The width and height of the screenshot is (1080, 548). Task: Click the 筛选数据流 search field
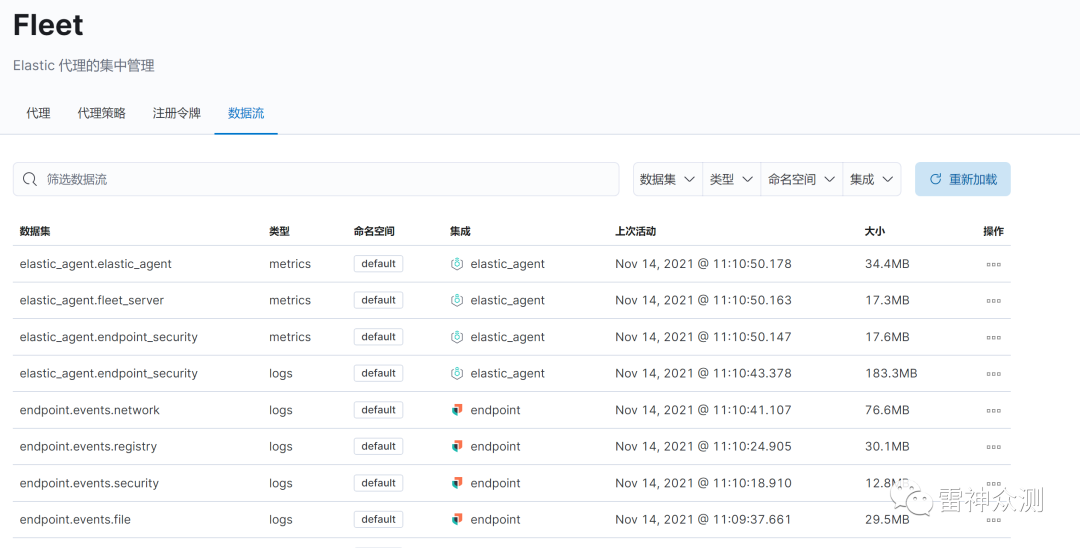click(x=316, y=179)
